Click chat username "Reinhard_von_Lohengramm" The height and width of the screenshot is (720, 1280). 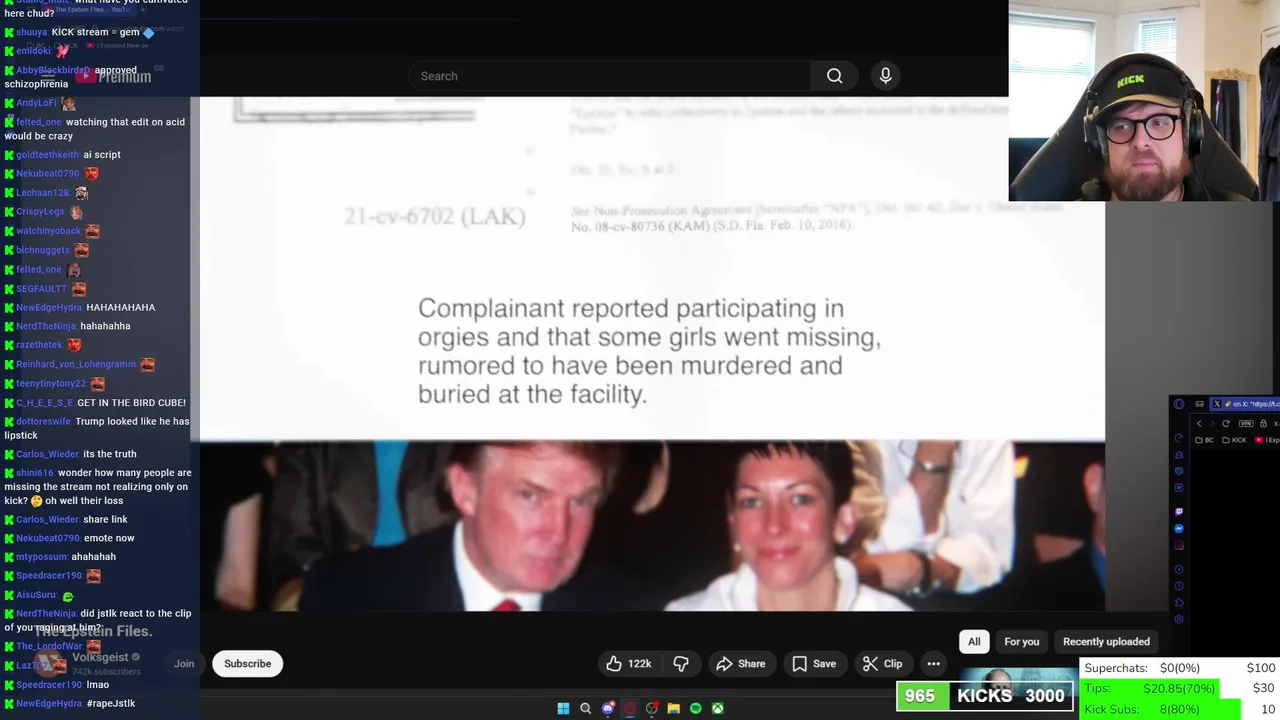(76, 365)
